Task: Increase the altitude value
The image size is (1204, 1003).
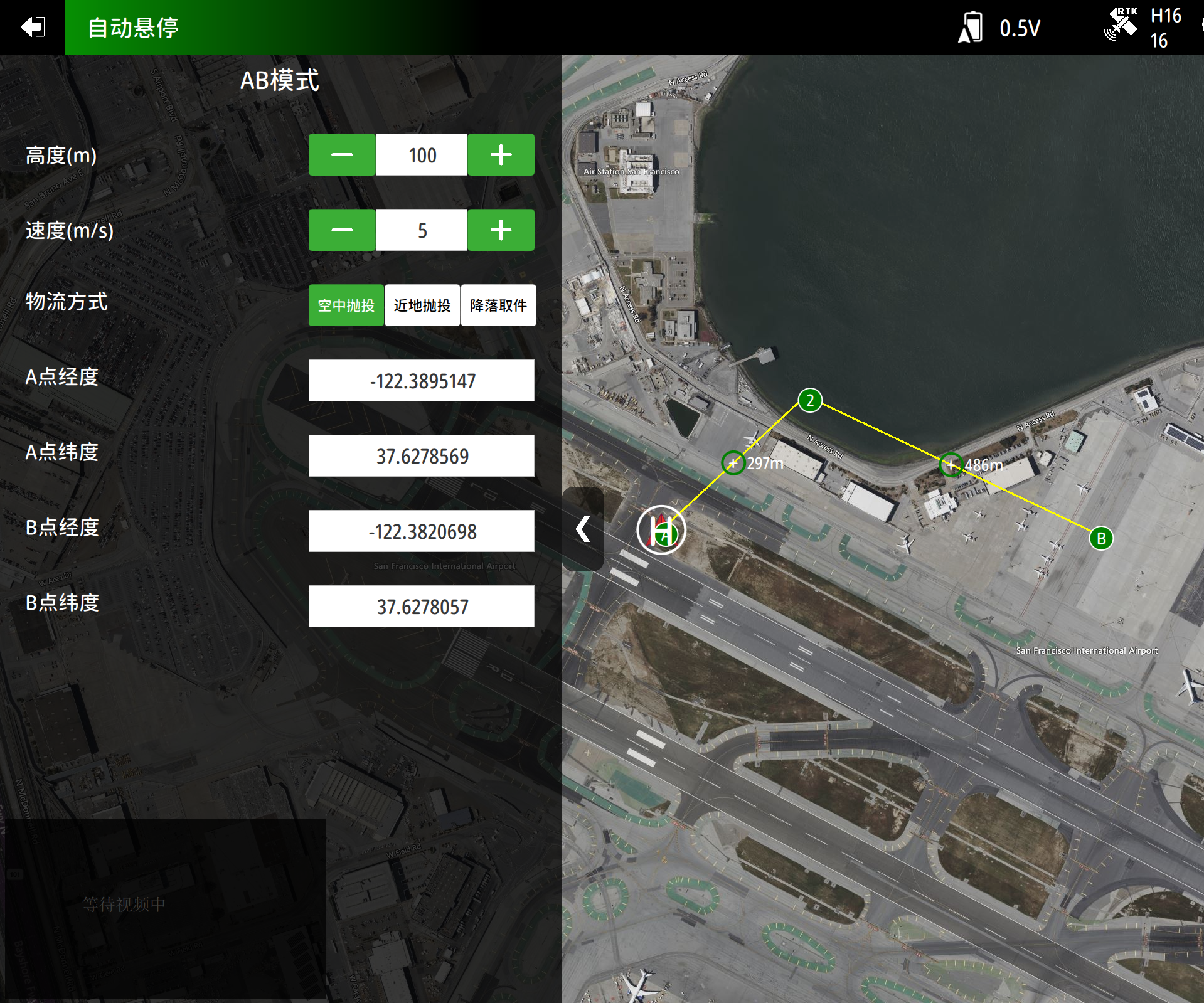Action: pyautogui.click(x=501, y=155)
